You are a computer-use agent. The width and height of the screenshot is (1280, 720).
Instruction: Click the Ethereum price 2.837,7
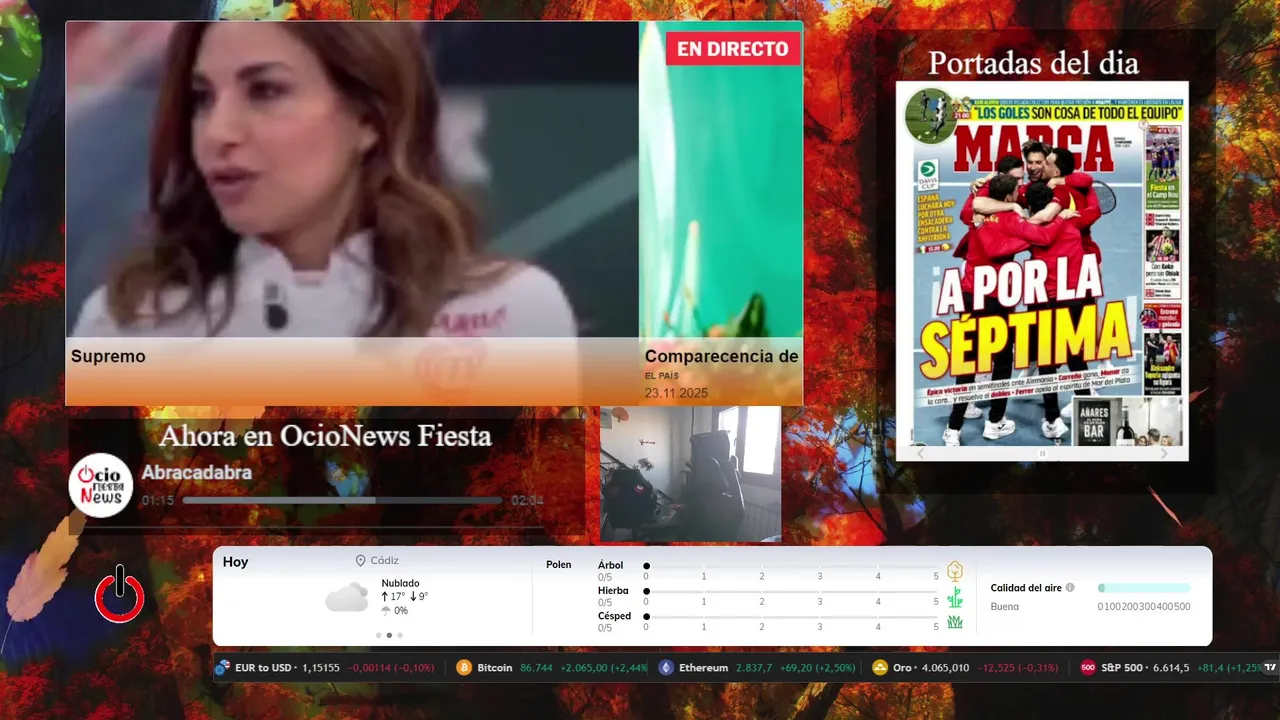tap(753, 668)
